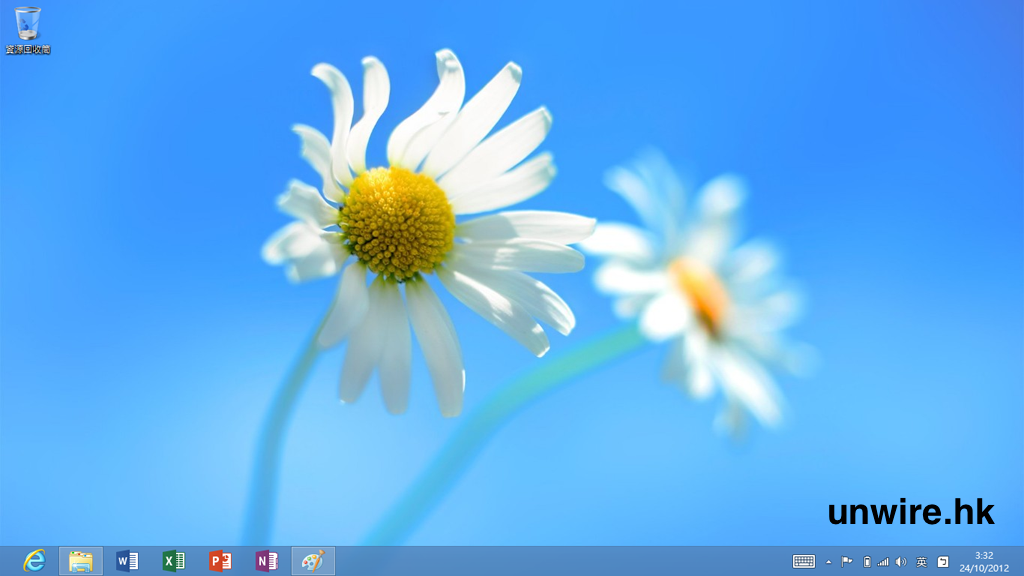
Task: Switch to the Paint app in taskbar
Action: click(313, 561)
